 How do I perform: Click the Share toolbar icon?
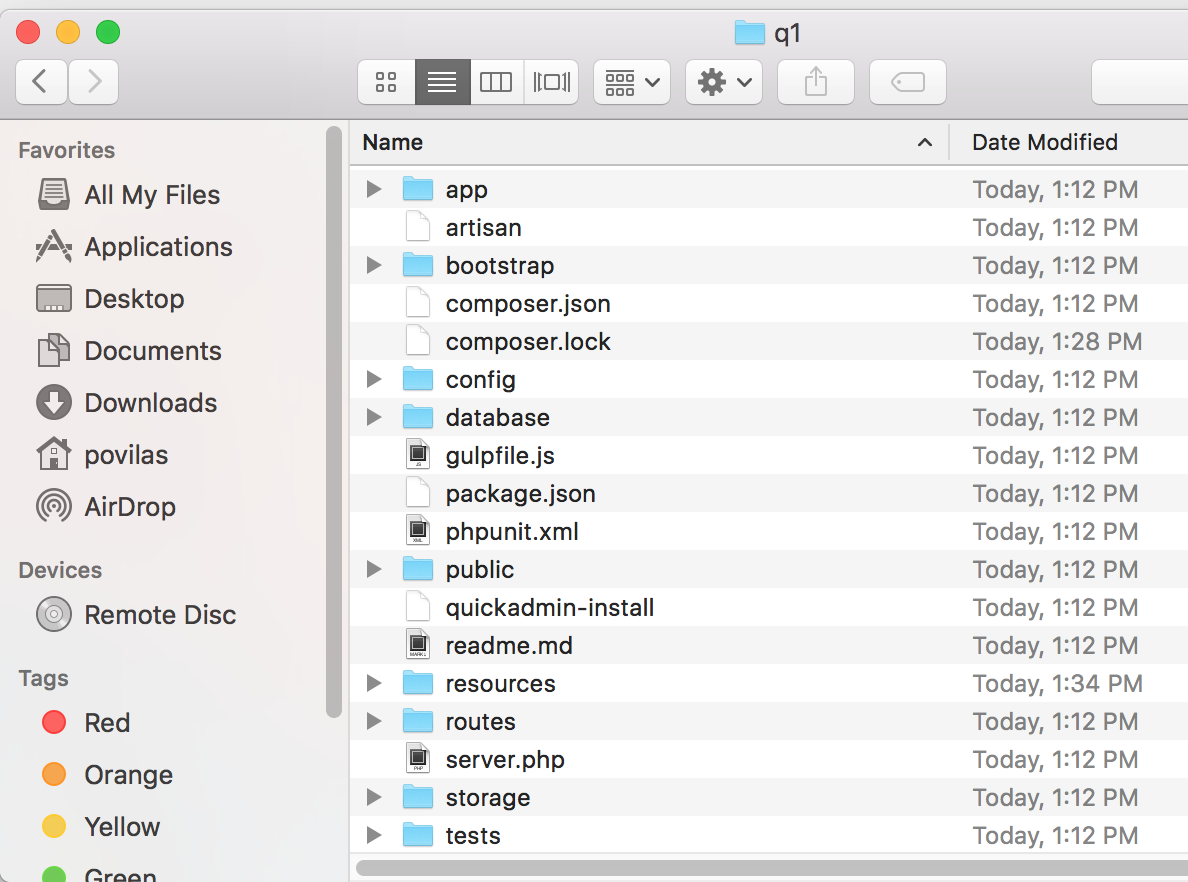(815, 82)
